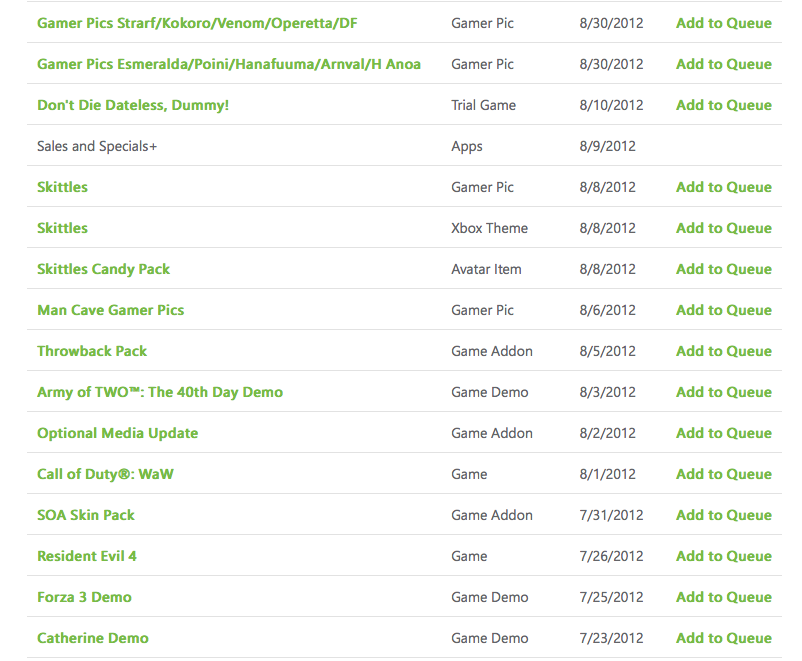Select 'Game Demo' type in Army of TWO row
The height and width of the screenshot is (661, 802).
[489, 392]
